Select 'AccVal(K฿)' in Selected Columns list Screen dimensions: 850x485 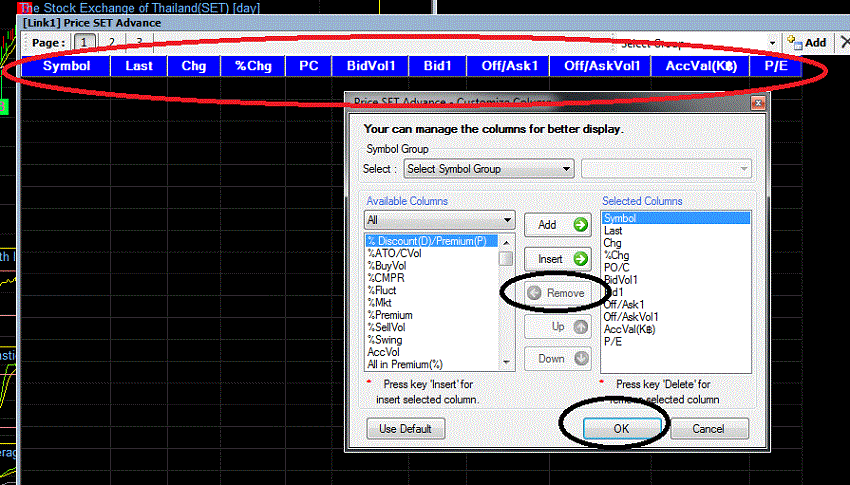tap(675, 329)
